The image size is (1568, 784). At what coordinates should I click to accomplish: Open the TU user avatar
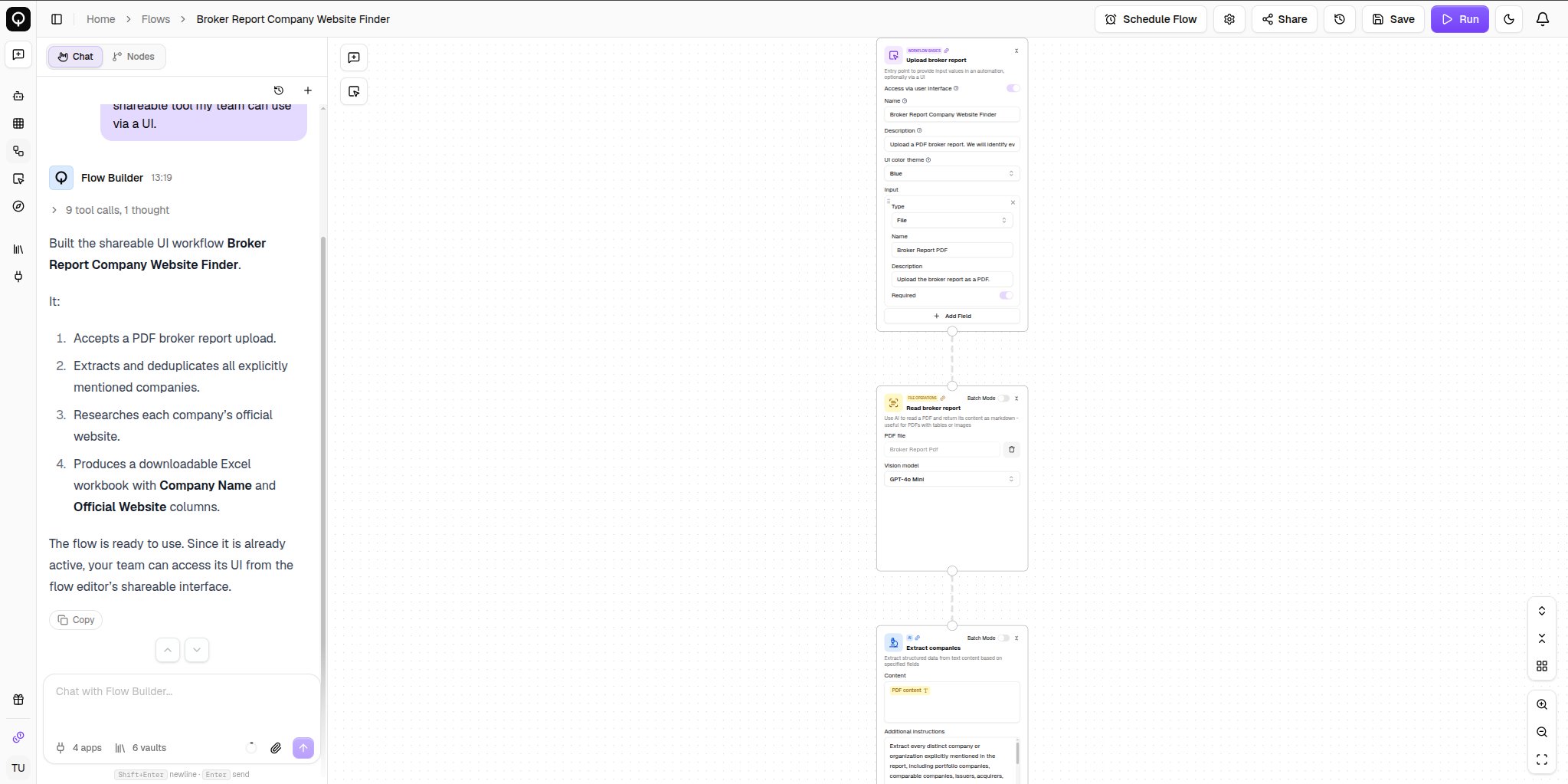tap(18, 768)
